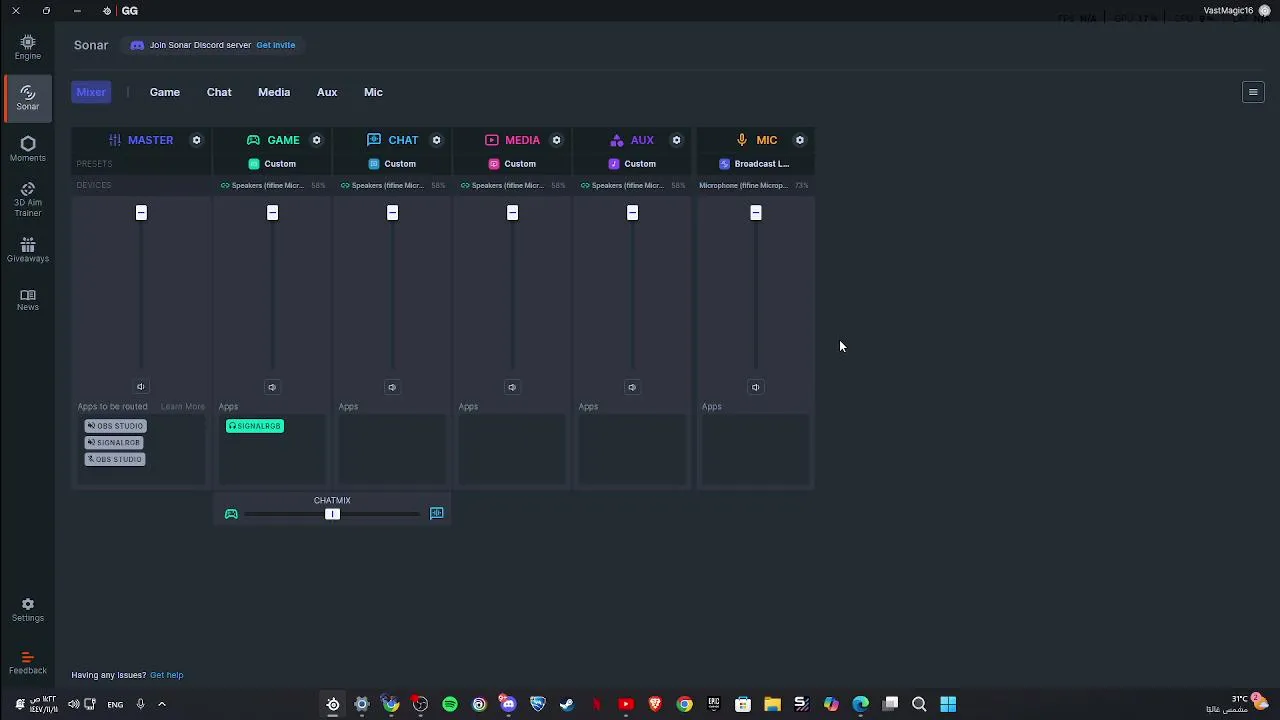Click the GAME volume slider handle
Viewport: 1280px width, 720px height.
[x=272, y=213]
